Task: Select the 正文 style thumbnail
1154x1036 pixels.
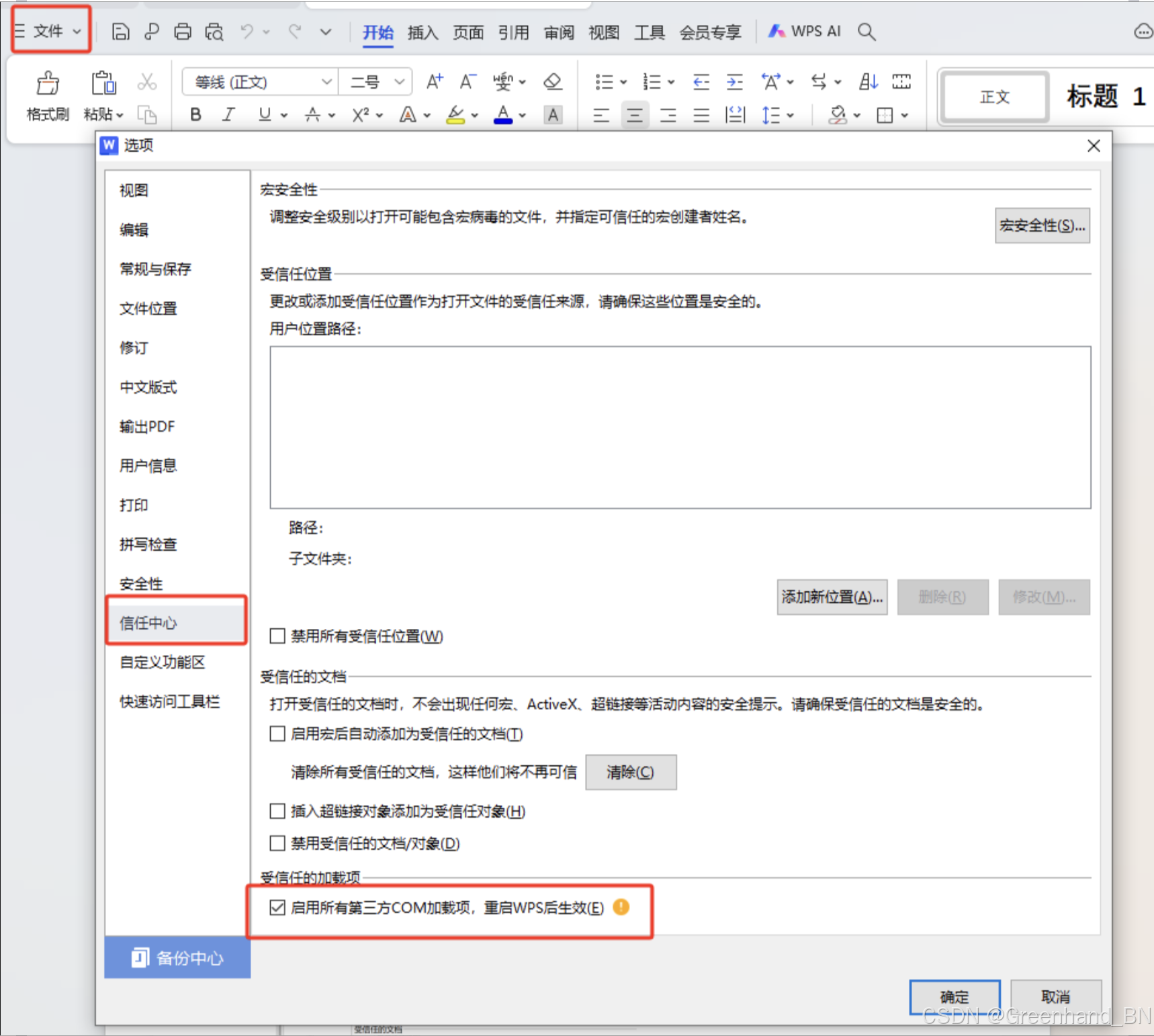Action: click(994, 97)
